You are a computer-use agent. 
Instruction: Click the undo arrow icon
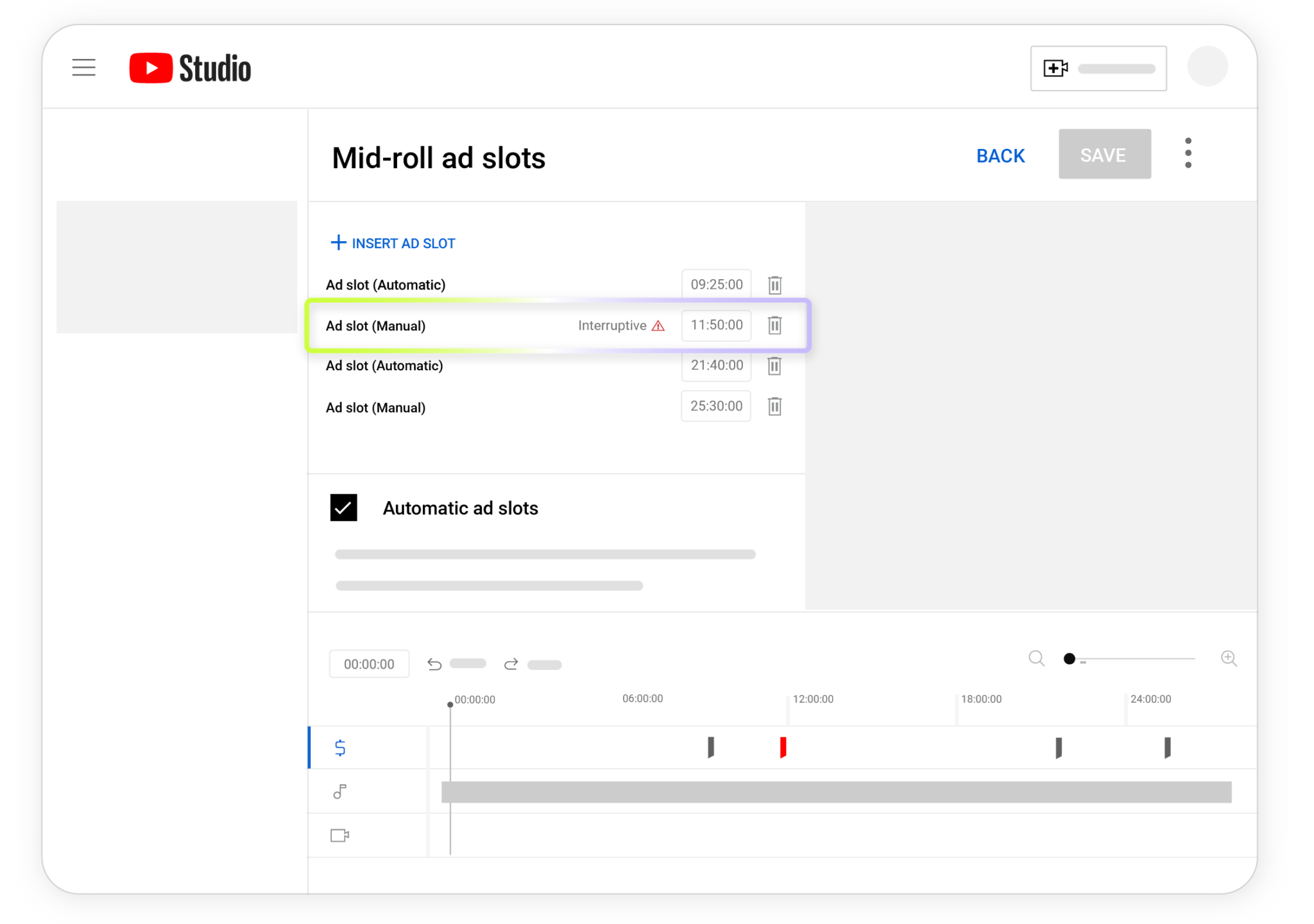[434, 664]
